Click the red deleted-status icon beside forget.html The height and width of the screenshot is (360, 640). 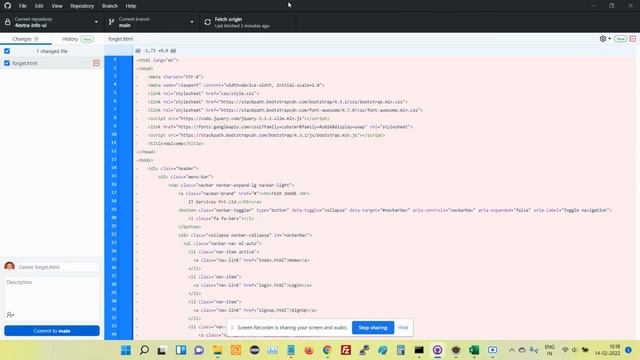point(96,63)
